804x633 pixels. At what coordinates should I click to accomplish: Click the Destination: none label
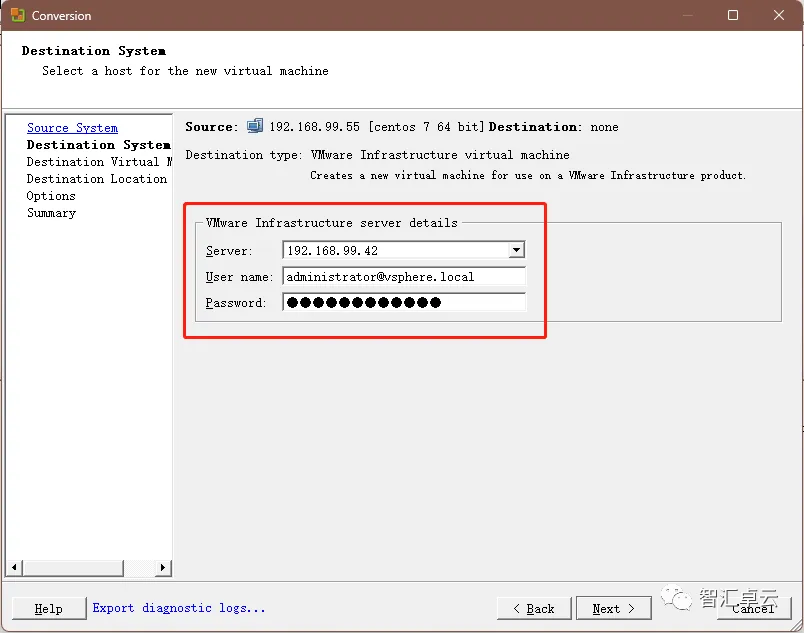(x=554, y=127)
